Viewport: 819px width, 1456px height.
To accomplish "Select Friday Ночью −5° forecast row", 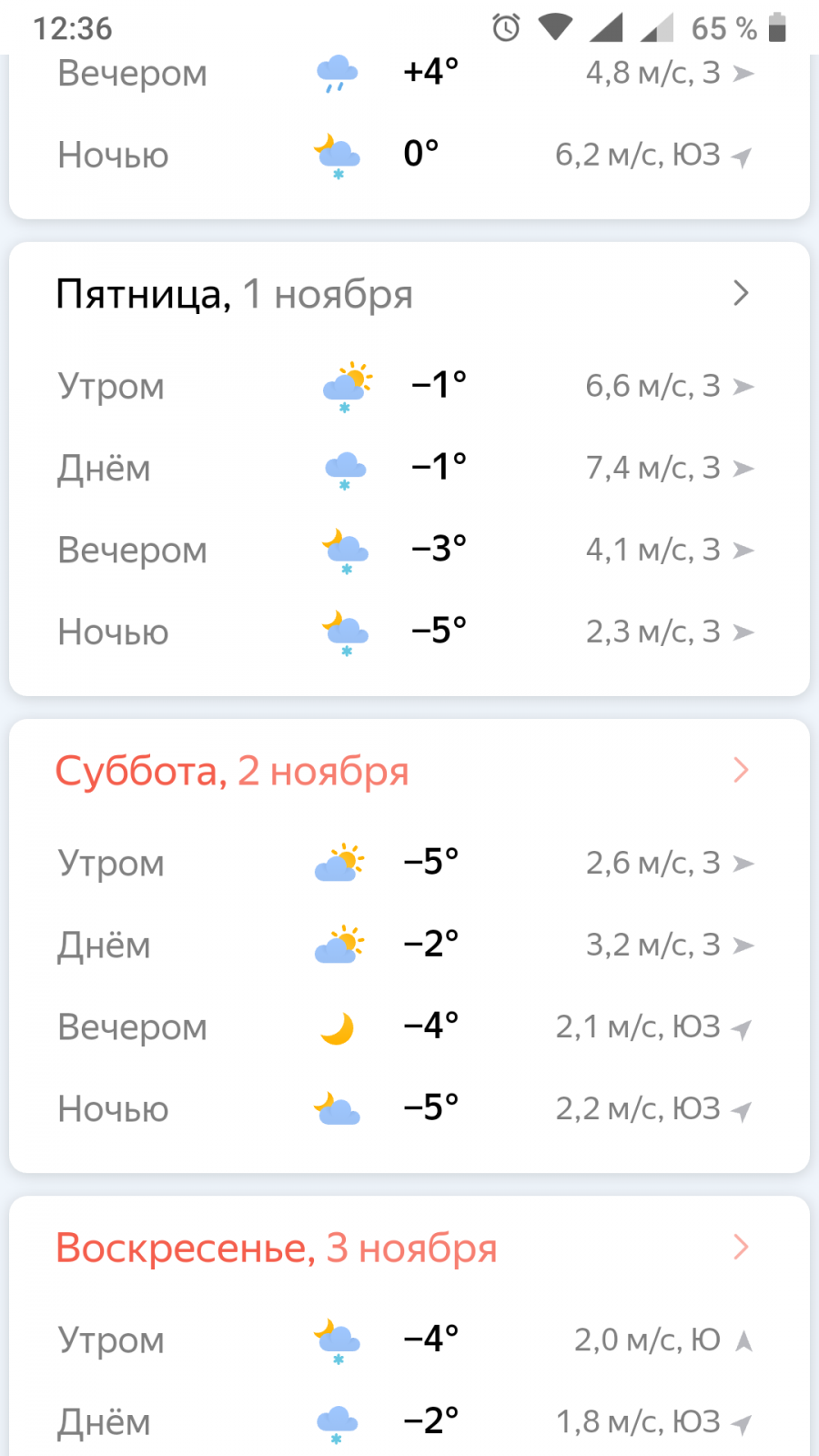I will click(409, 632).
